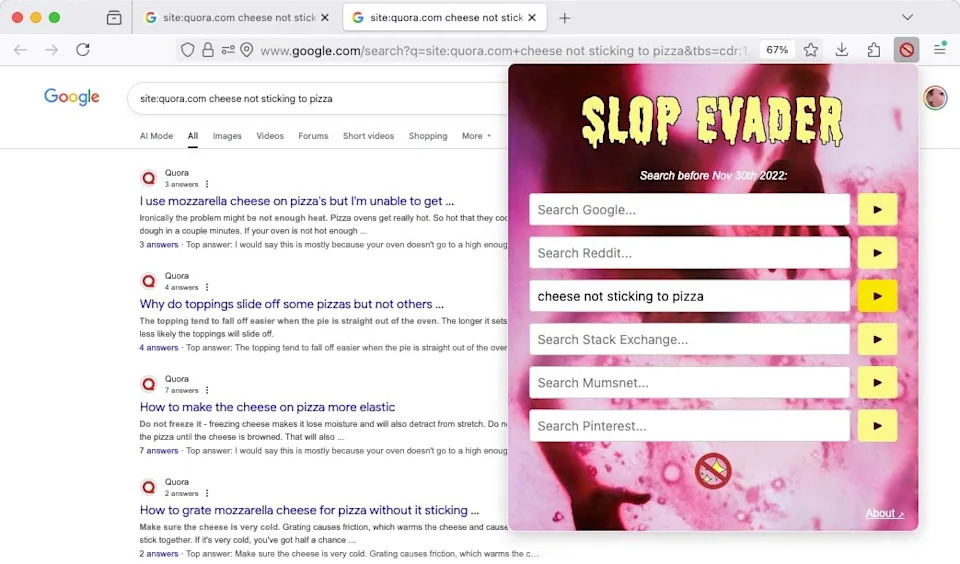Switch to the first browser tab
The image size is (960, 564).
coord(236,18)
